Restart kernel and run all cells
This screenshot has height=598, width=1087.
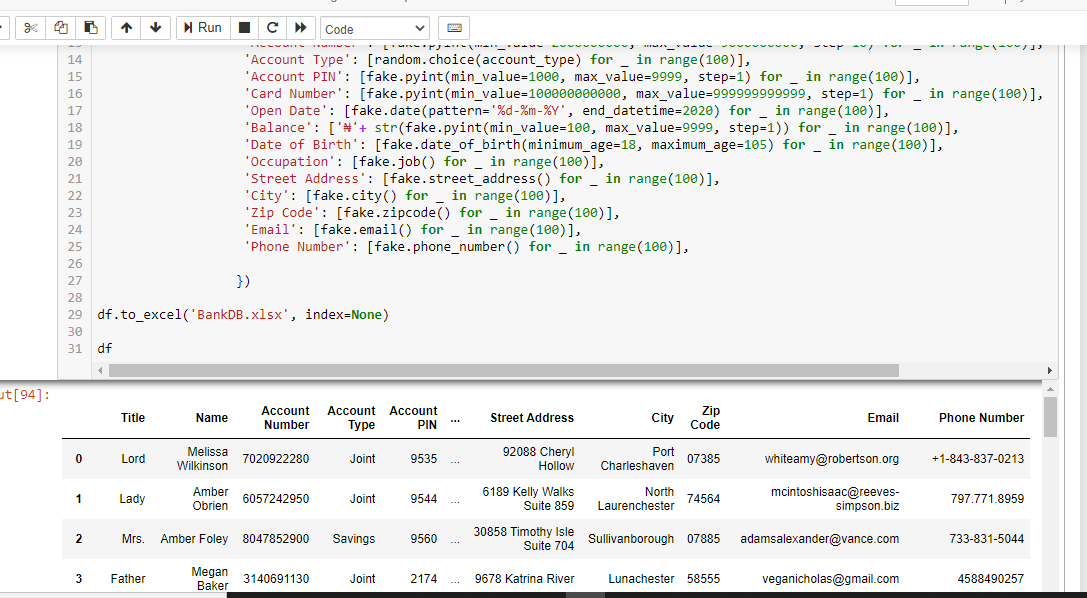tap(301, 28)
